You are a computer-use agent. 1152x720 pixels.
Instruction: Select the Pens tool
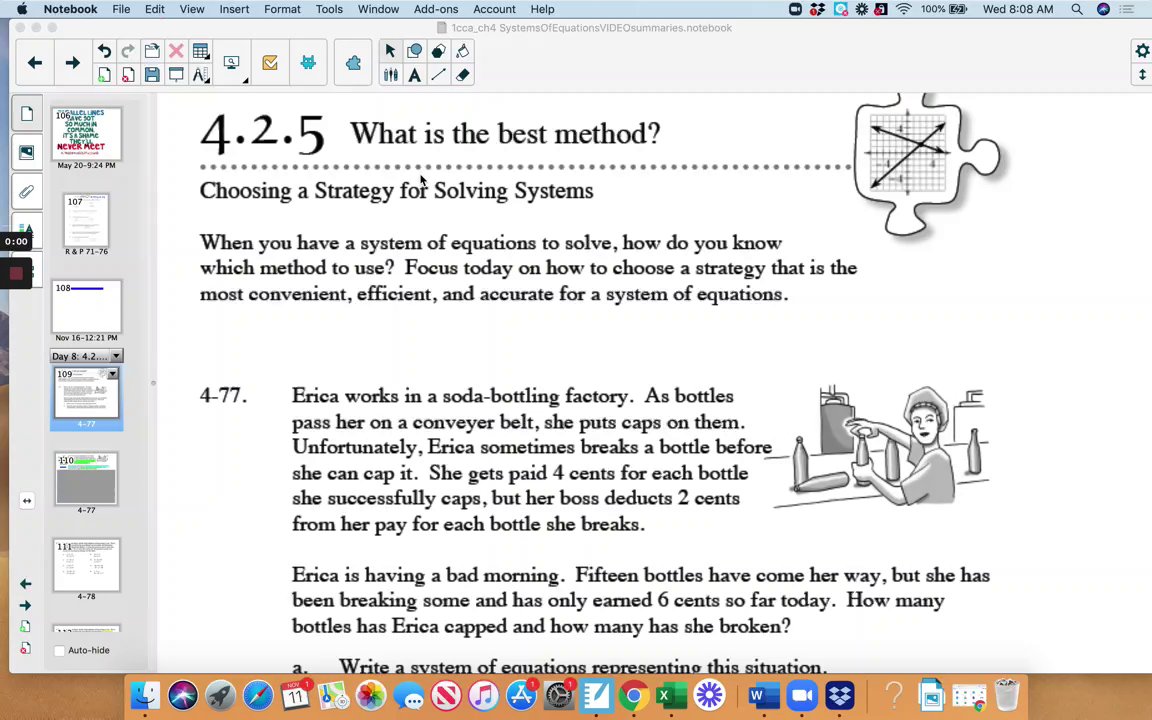(390, 74)
